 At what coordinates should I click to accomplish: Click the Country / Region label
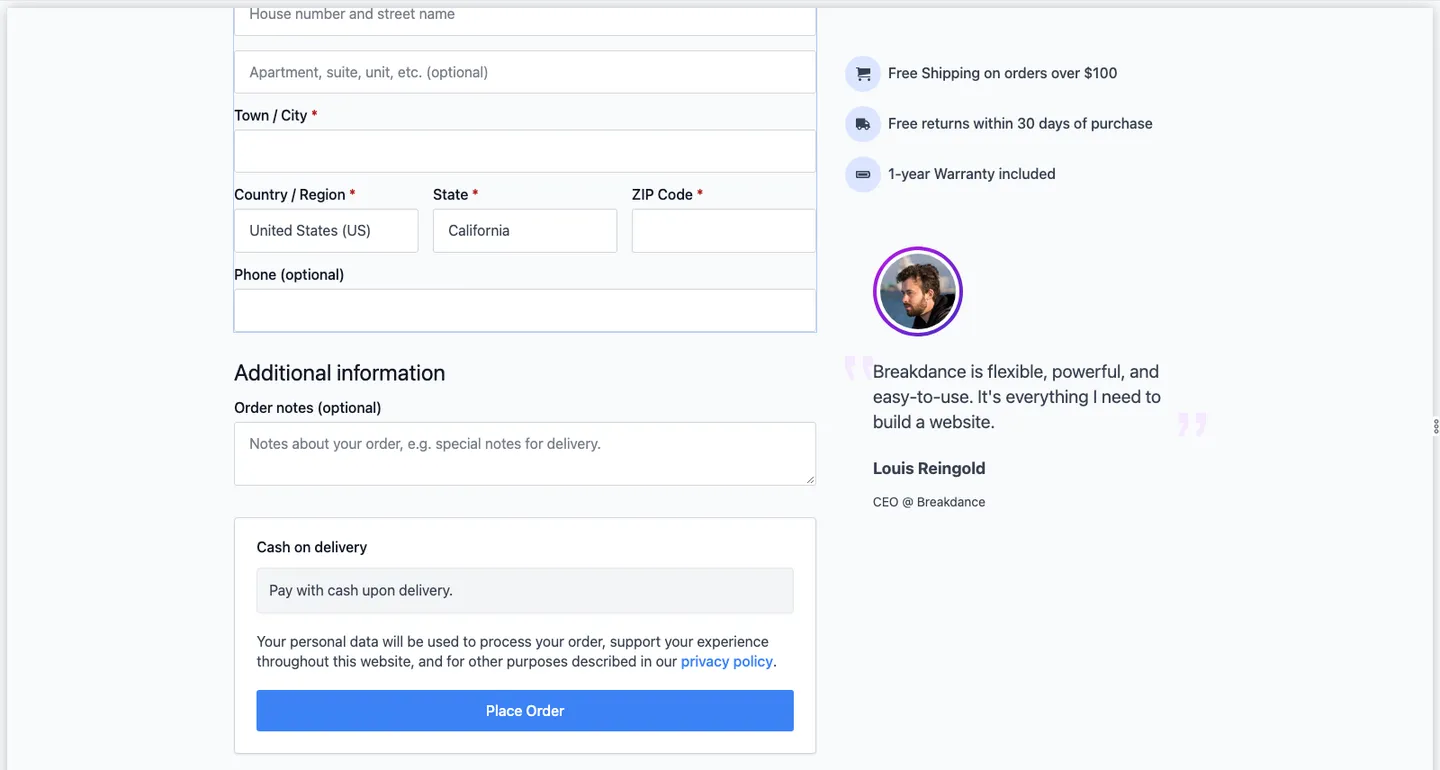click(295, 194)
